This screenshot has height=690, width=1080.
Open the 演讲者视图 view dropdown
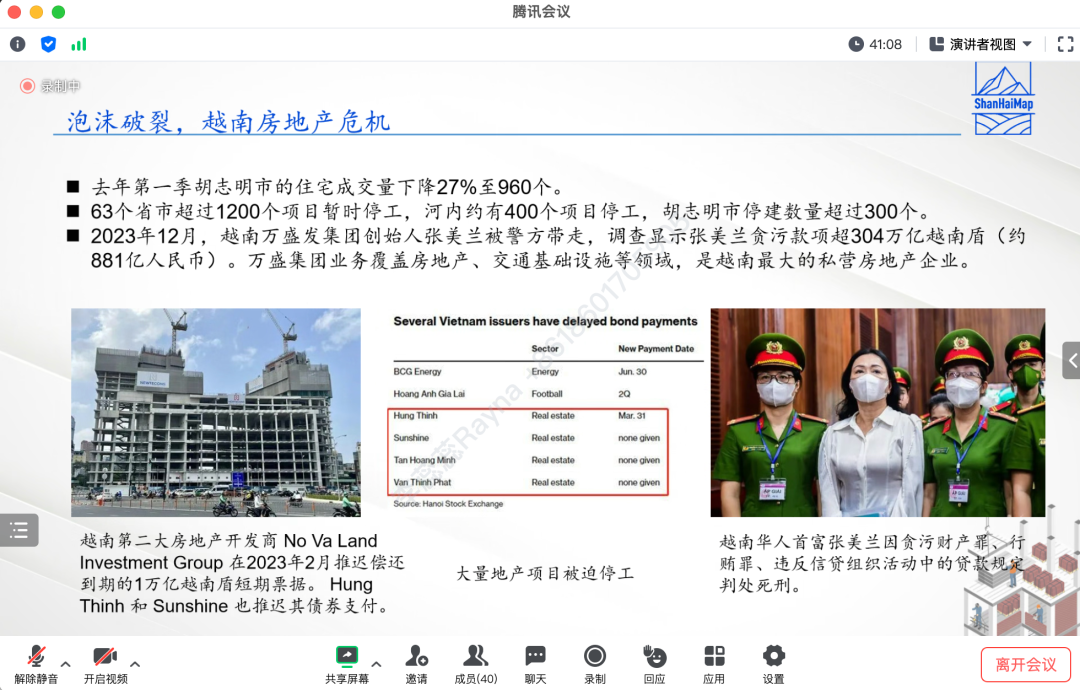(x=980, y=45)
